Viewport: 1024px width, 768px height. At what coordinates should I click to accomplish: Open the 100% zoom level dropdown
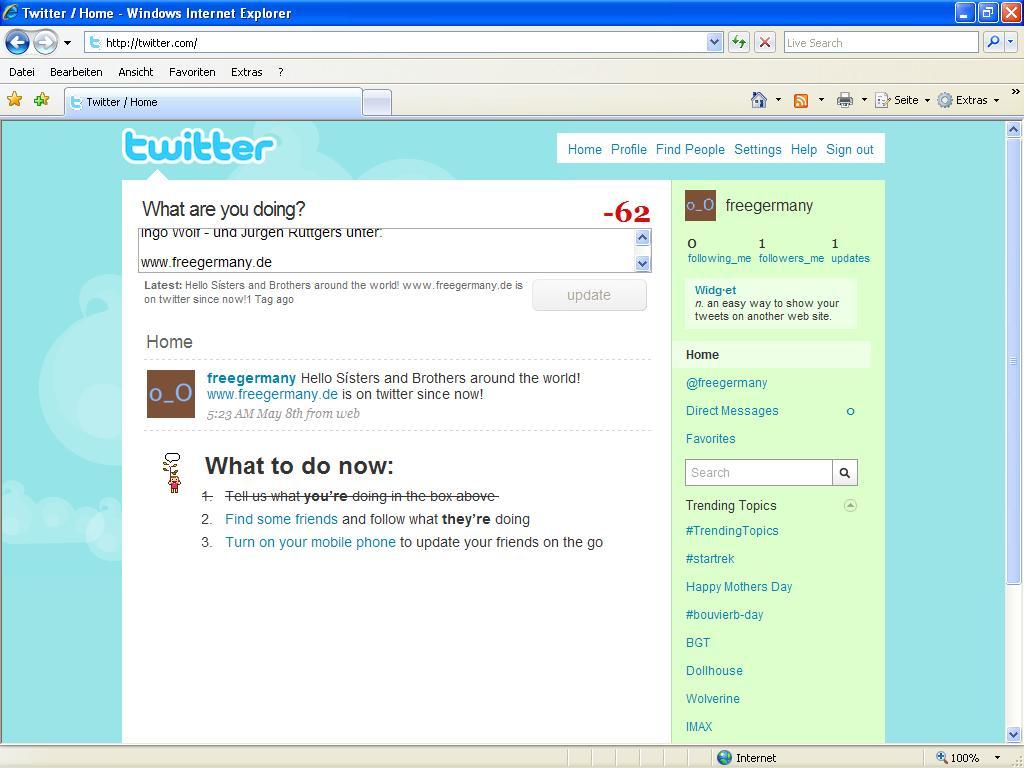[x=997, y=758]
